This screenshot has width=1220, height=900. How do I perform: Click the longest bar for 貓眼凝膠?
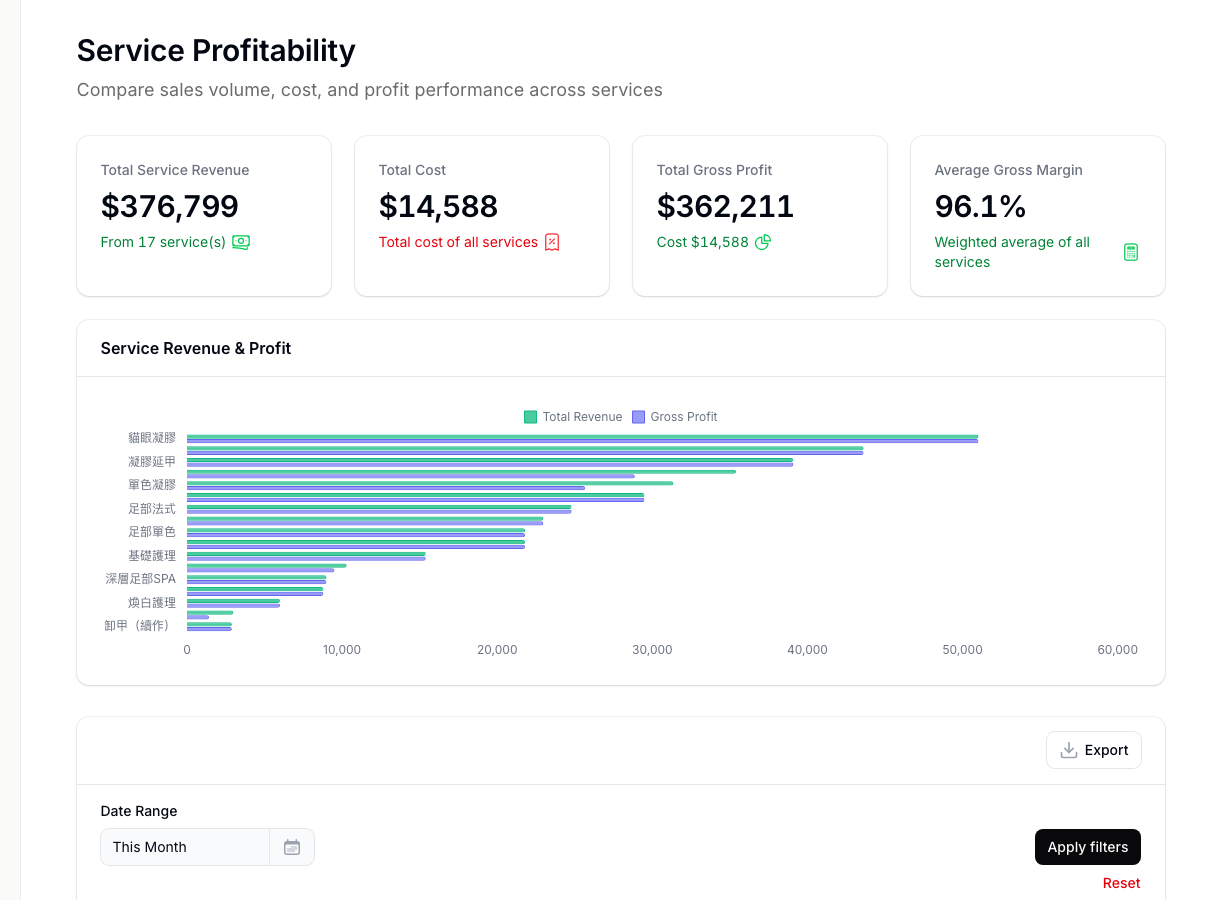click(x=580, y=437)
